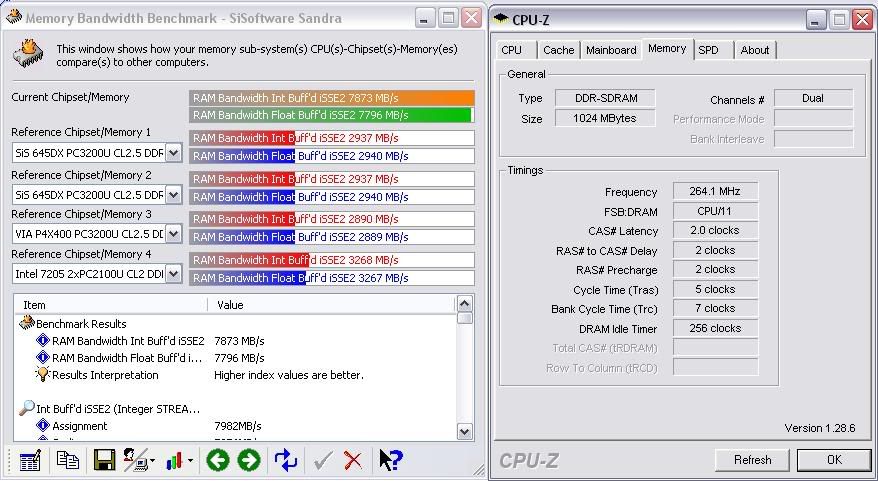Screen dimensions: 878x481
Task: Click the Benchmark Results chip icon
Action: (26, 323)
